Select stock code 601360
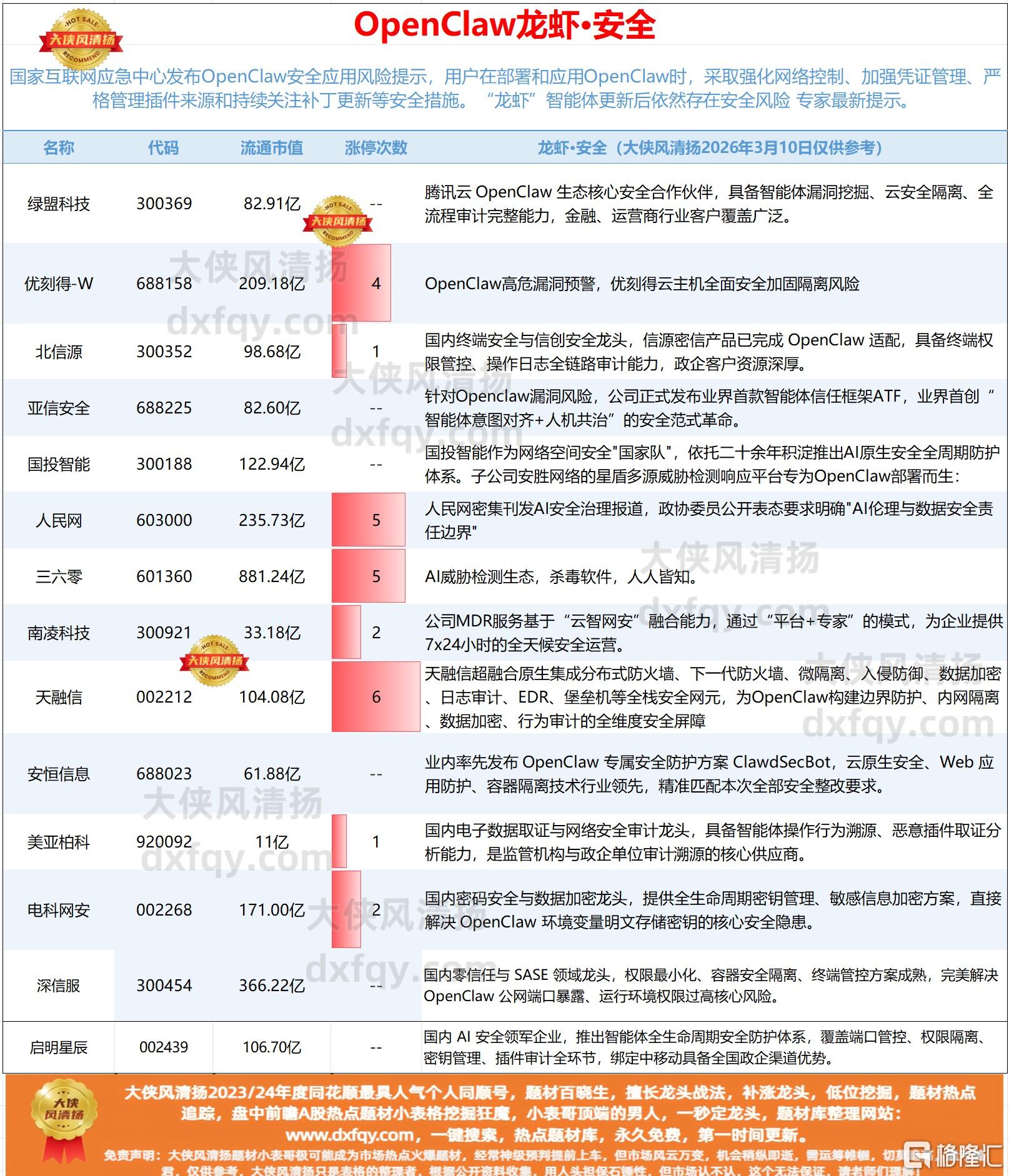 (164, 576)
